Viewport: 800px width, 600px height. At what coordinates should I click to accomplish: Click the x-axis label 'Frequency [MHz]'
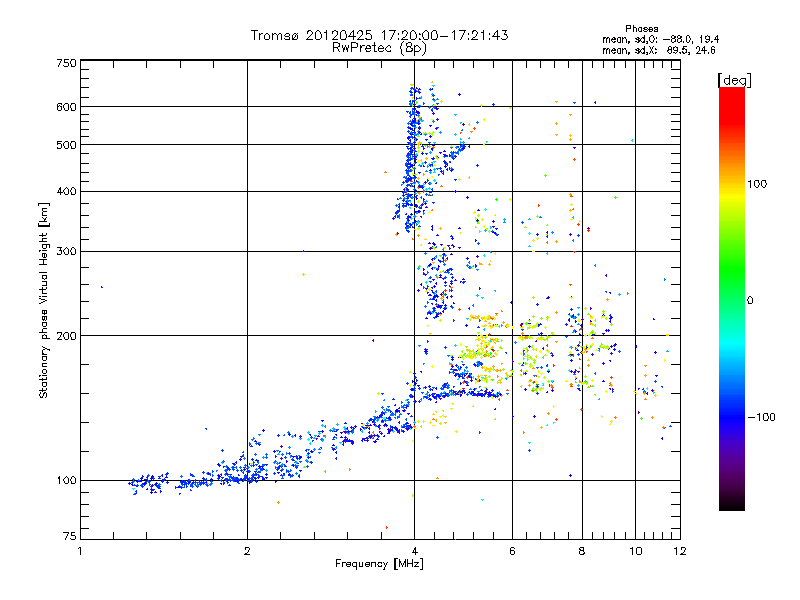coord(379,564)
